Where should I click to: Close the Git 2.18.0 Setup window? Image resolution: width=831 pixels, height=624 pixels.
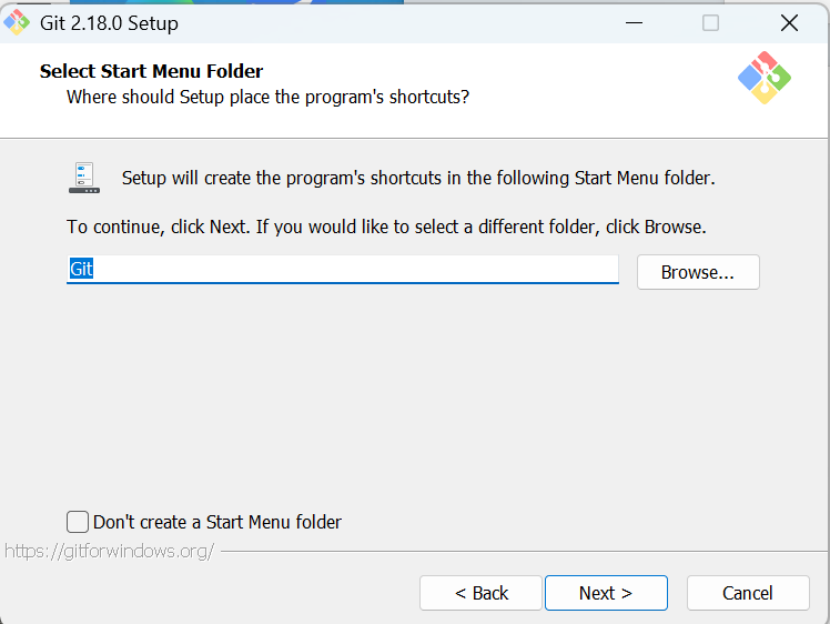tap(789, 23)
